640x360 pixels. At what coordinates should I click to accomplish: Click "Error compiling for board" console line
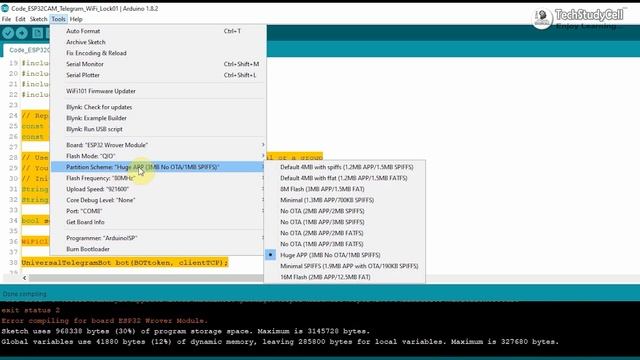pyautogui.click(x=104, y=321)
